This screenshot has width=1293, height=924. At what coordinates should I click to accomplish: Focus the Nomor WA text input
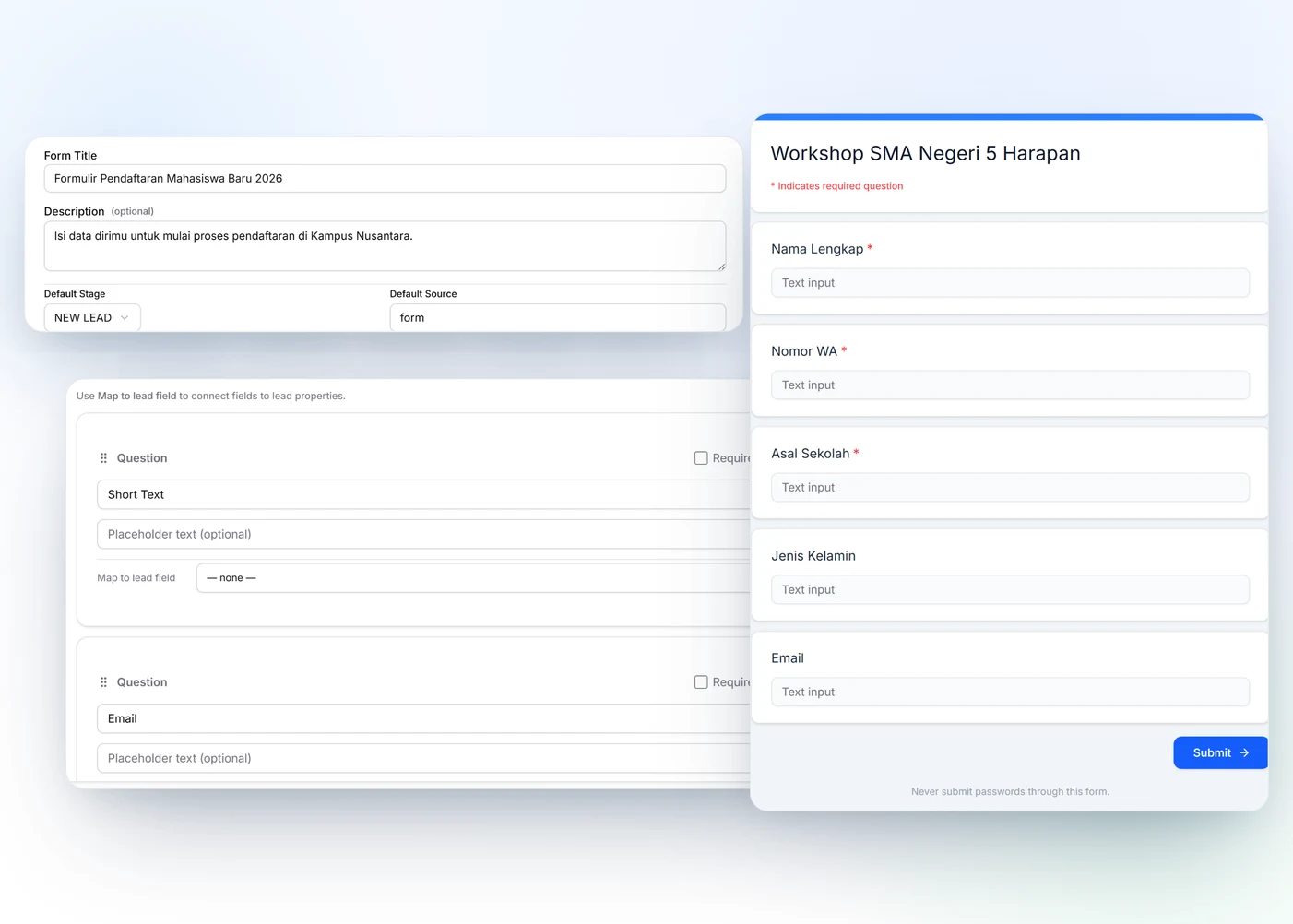[1010, 385]
